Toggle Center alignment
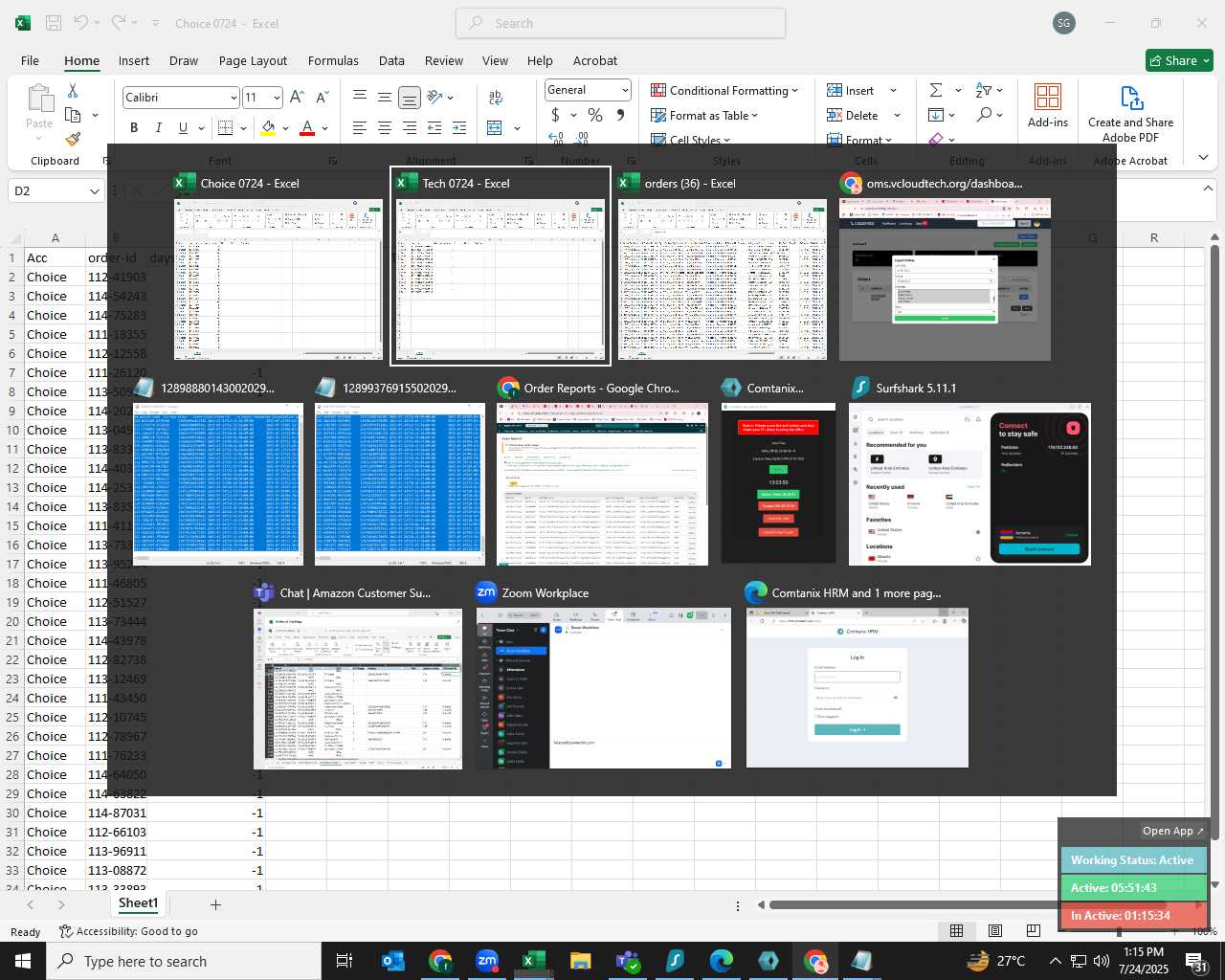Image resolution: width=1225 pixels, height=980 pixels. point(384,127)
